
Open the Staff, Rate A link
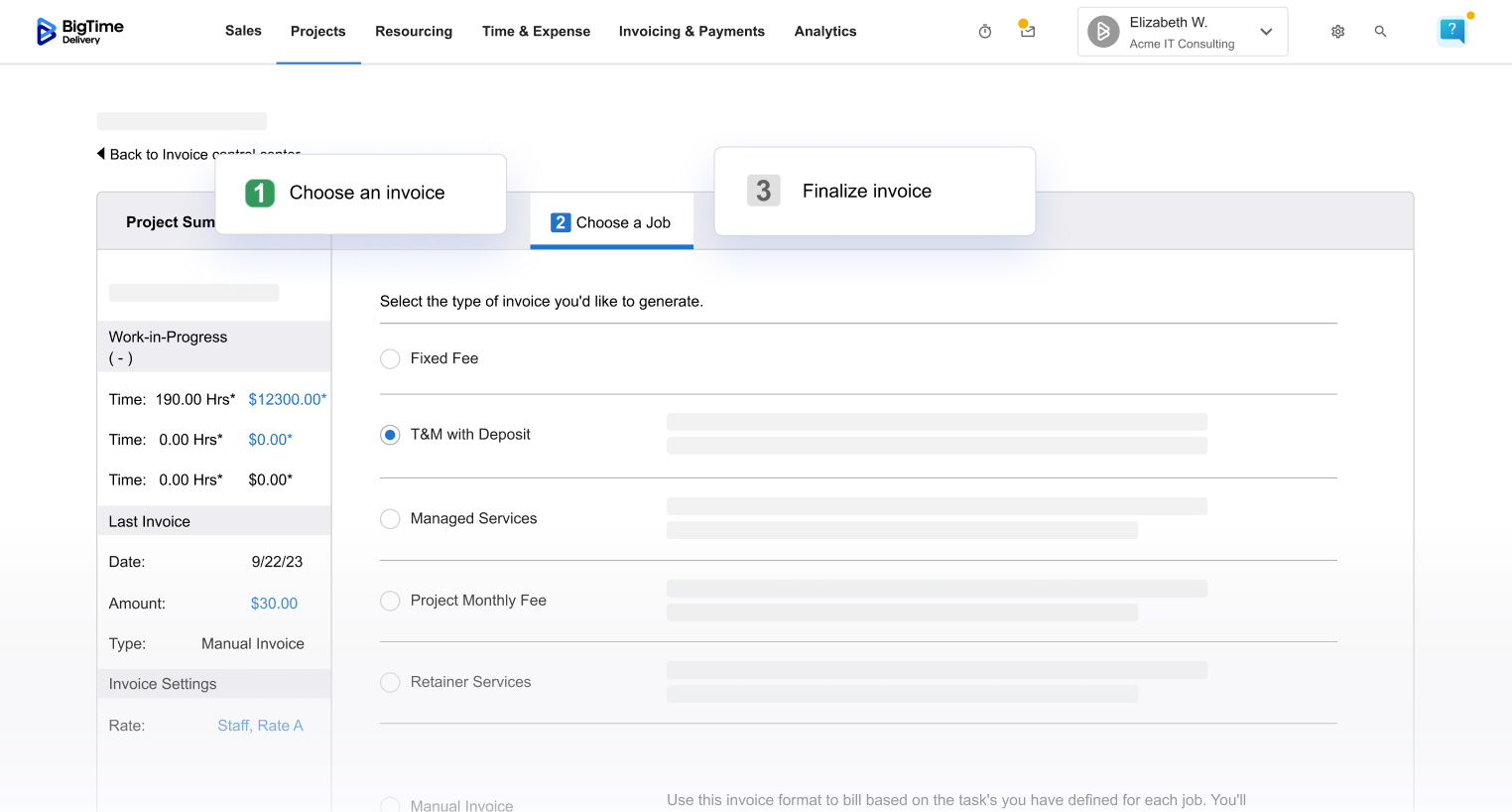260,726
